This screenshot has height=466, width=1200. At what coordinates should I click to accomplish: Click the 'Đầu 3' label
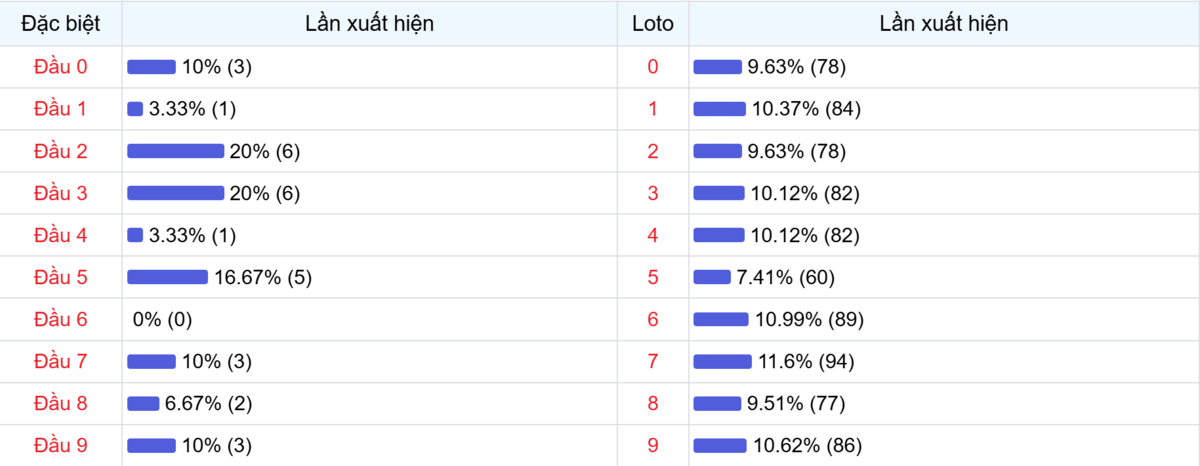[61, 193]
